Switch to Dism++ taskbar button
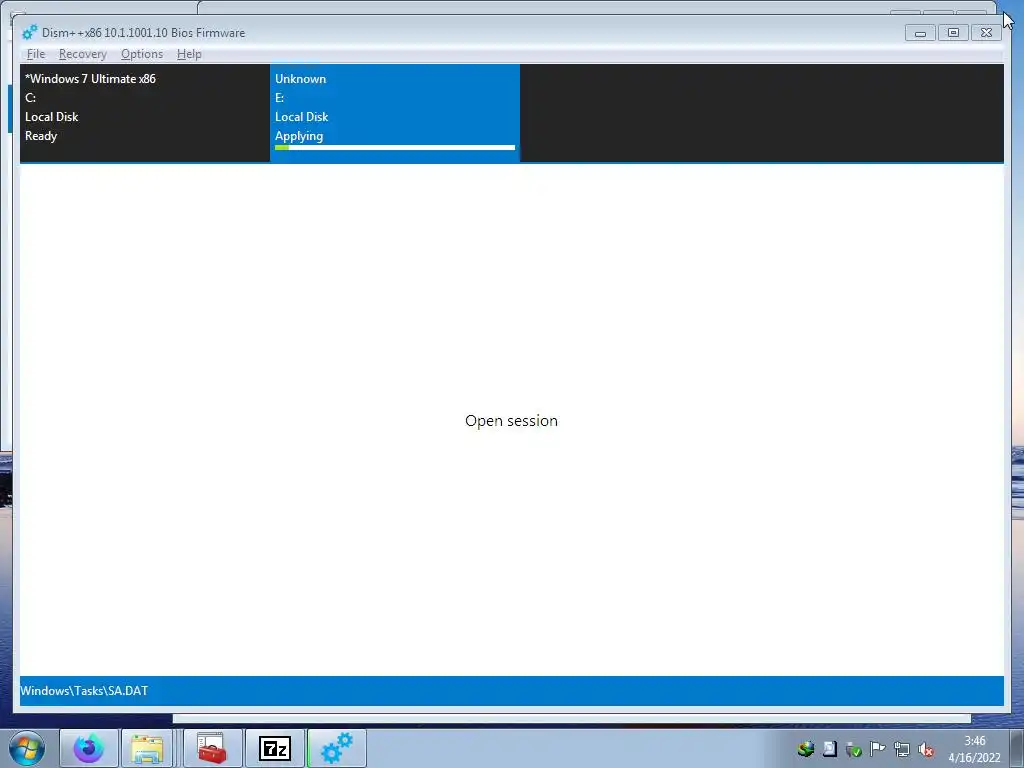Viewport: 1024px width, 768px height. tap(337, 748)
